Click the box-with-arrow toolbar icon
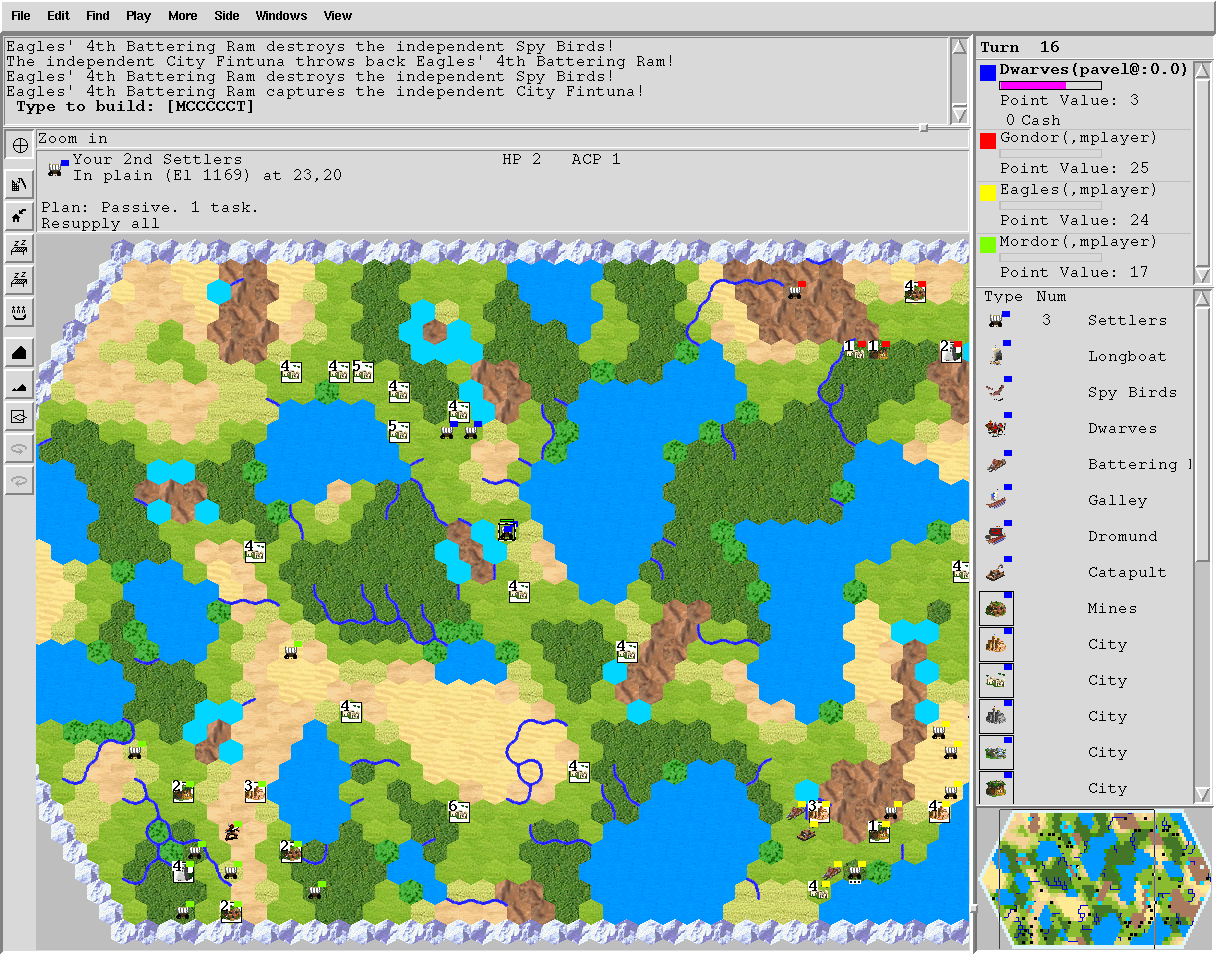Viewport: 1216px width, 954px height. tap(20, 416)
